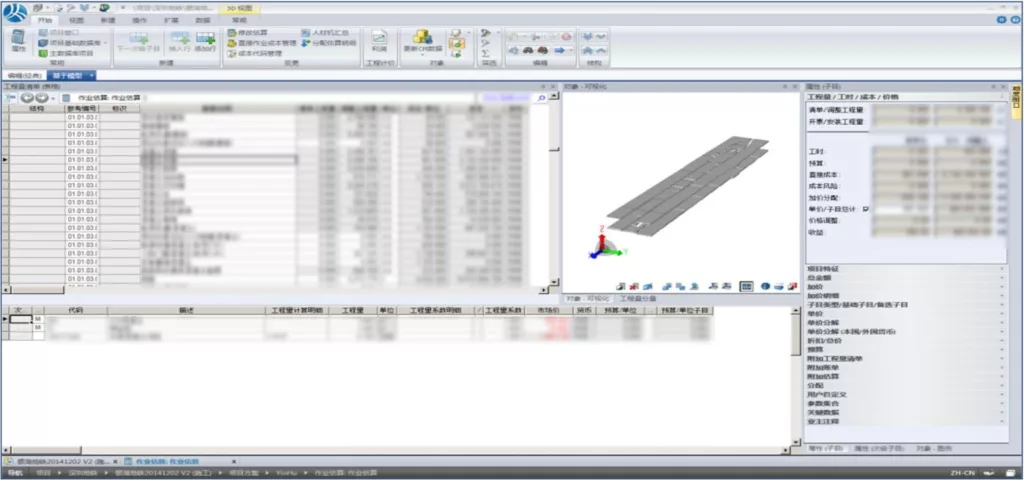Click the Sigma sum icon in filter group

[486, 55]
